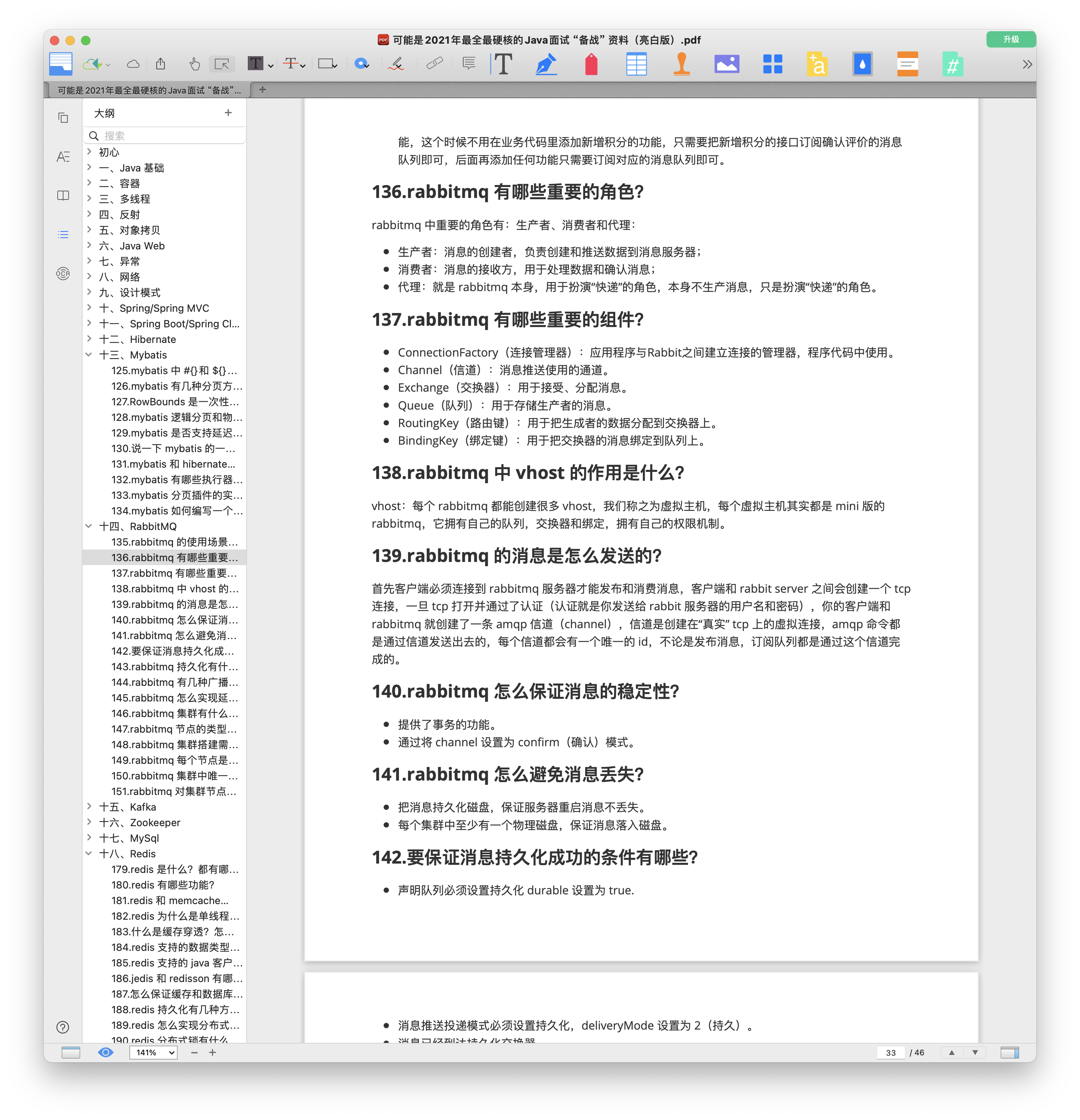
Task: Click the insert image icon
Action: (x=726, y=64)
